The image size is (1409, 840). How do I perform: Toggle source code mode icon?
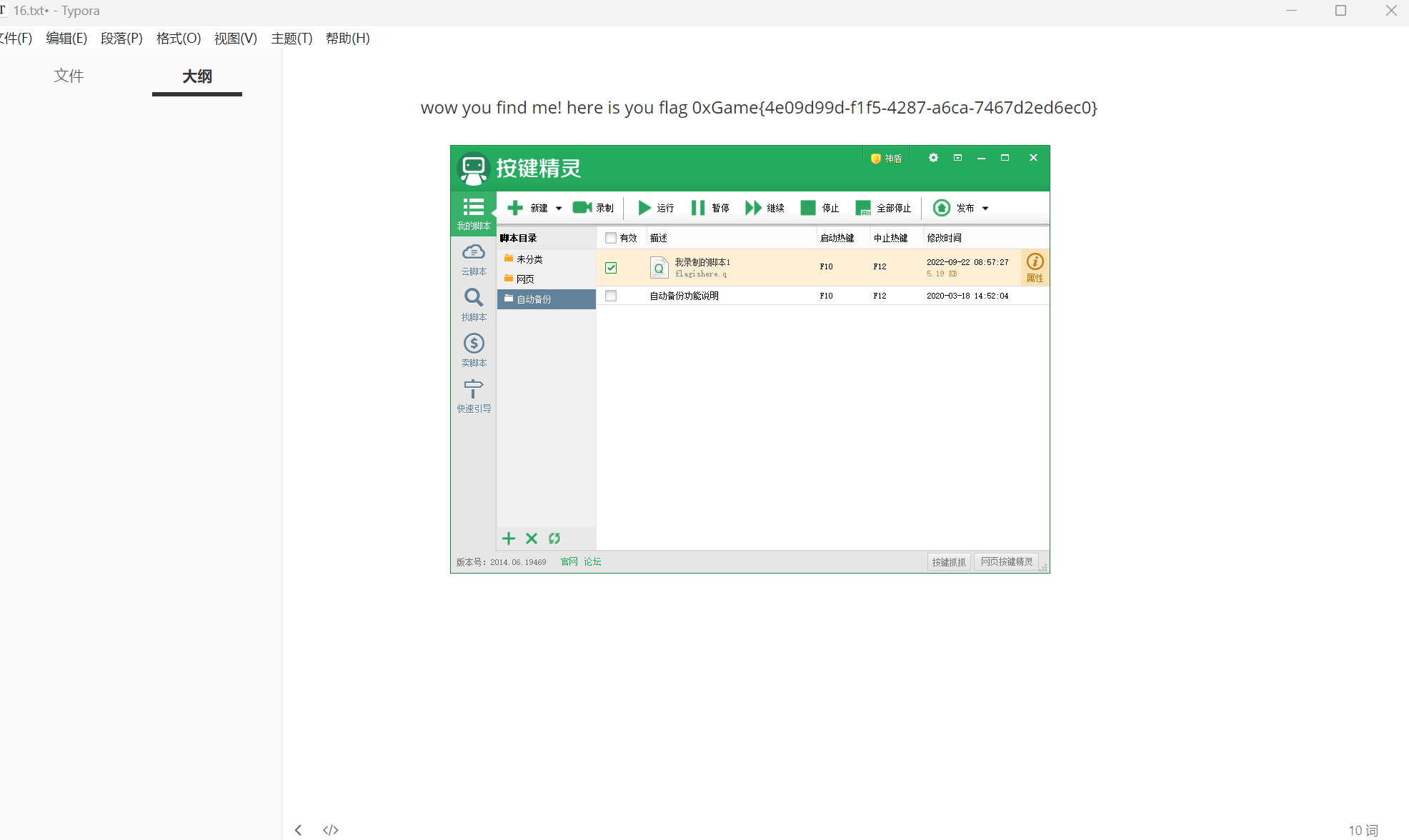pyautogui.click(x=330, y=829)
